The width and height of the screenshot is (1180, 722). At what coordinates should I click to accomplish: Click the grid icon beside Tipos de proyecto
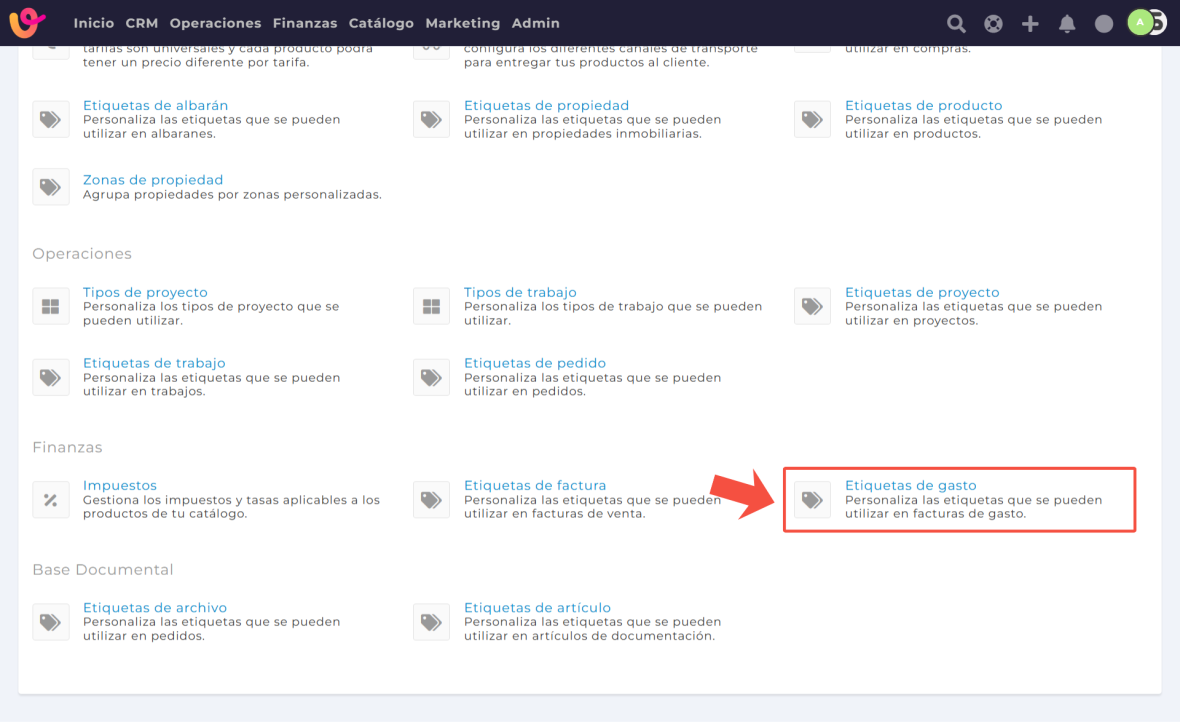pos(51,306)
